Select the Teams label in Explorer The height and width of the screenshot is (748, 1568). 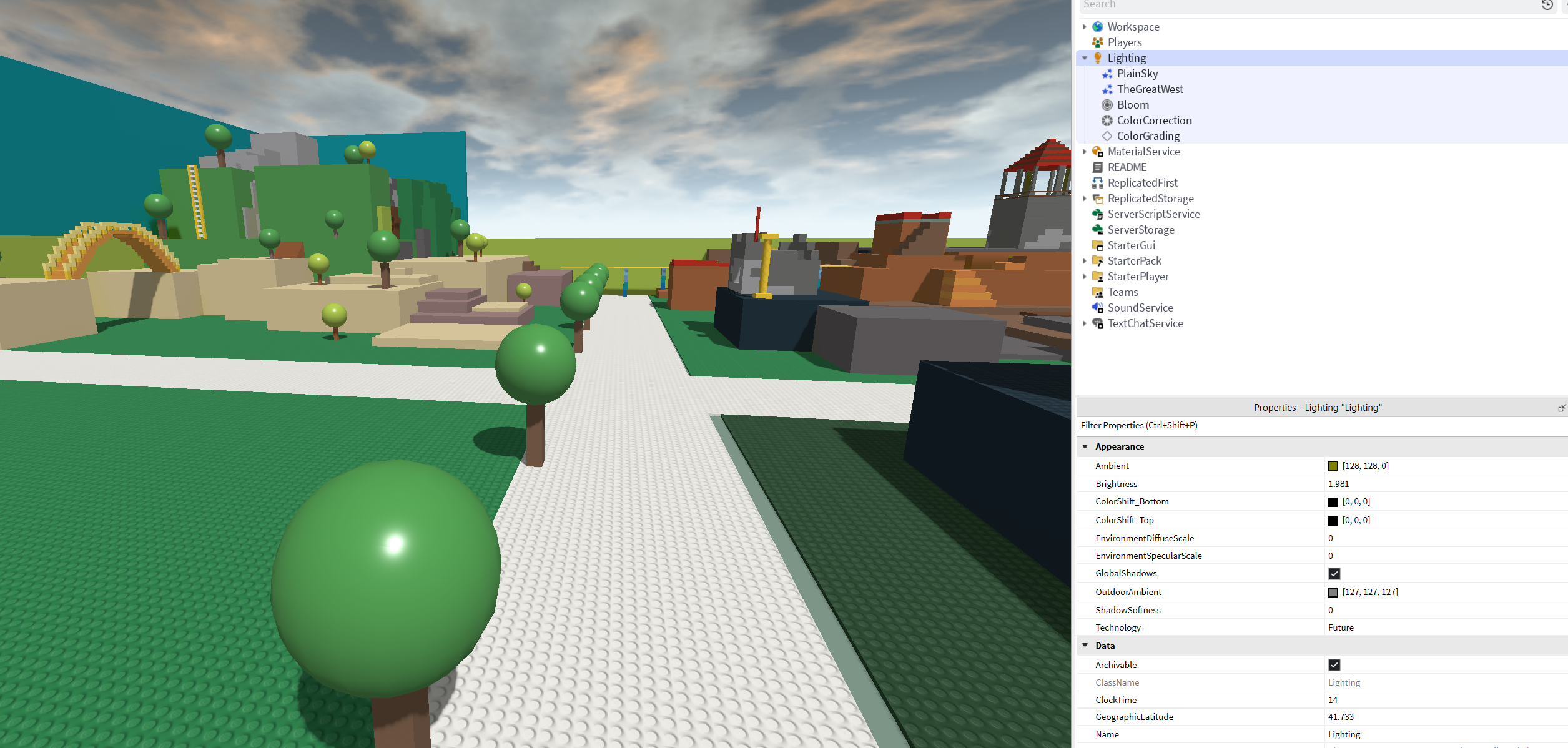(x=1123, y=292)
